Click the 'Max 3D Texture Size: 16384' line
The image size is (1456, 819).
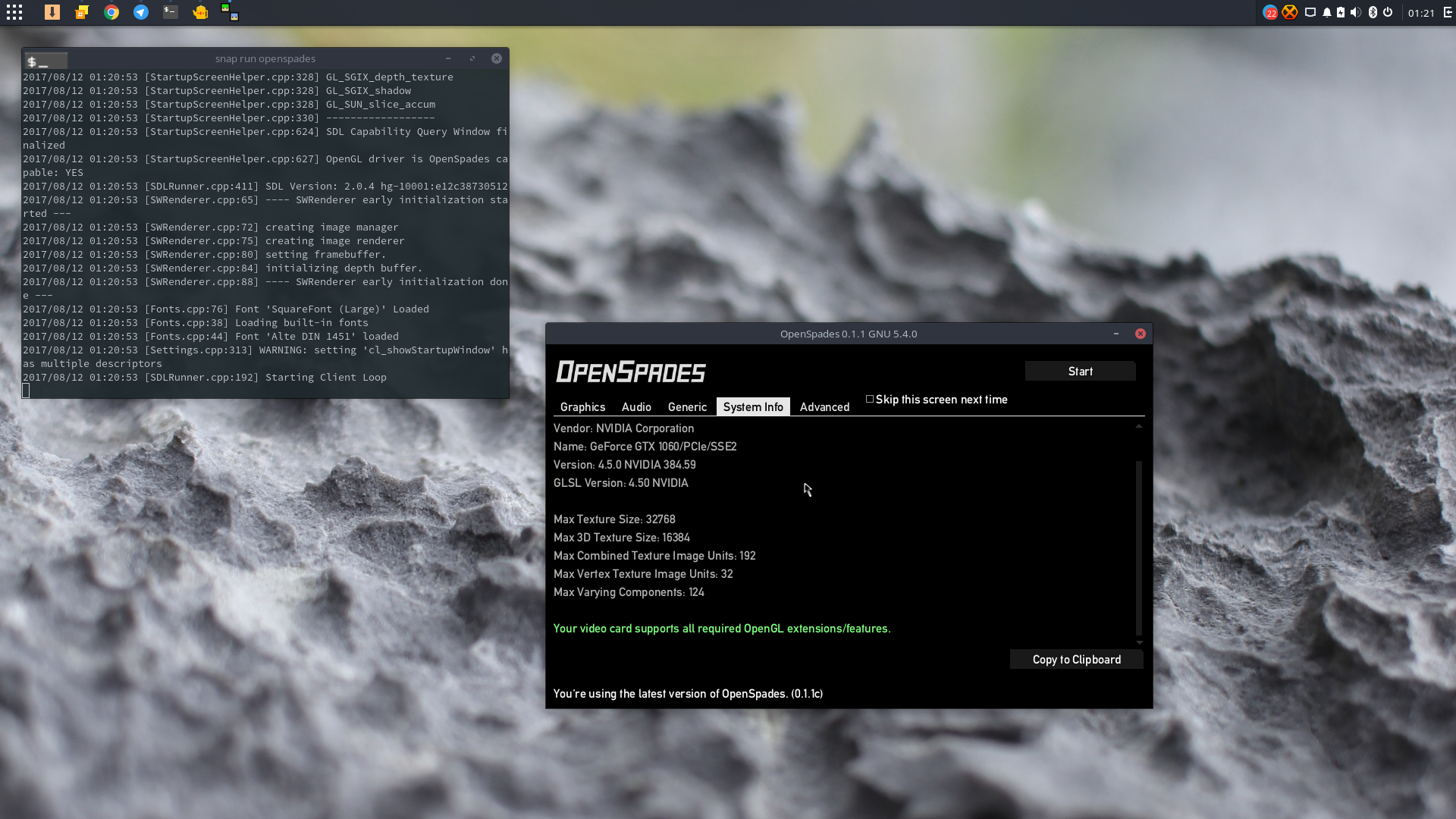click(x=621, y=538)
